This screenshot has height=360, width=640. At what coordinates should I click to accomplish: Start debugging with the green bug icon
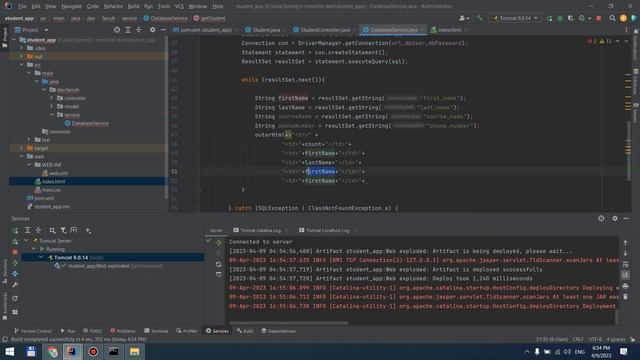point(560,18)
